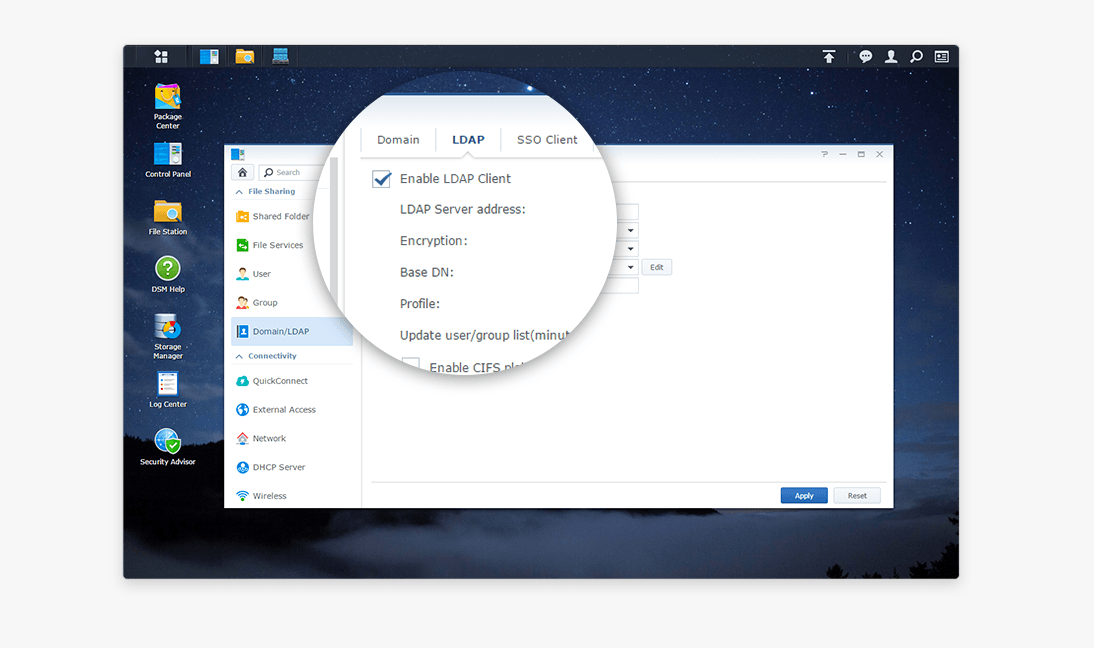
Task: Open File Station from the taskbar
Action: (x=244, y=56)
